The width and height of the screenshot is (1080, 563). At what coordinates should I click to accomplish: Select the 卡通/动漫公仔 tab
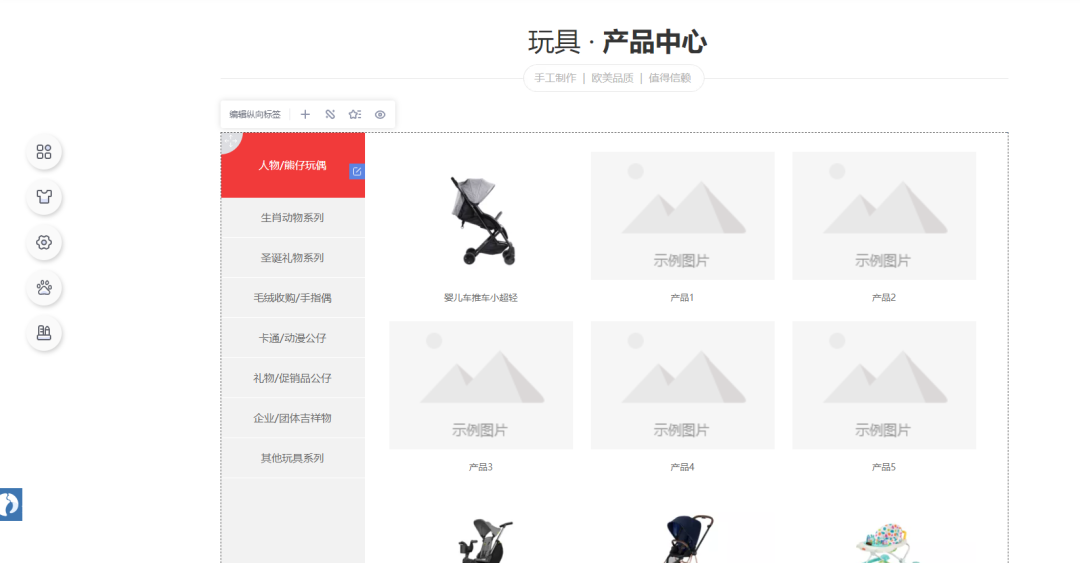293,338
